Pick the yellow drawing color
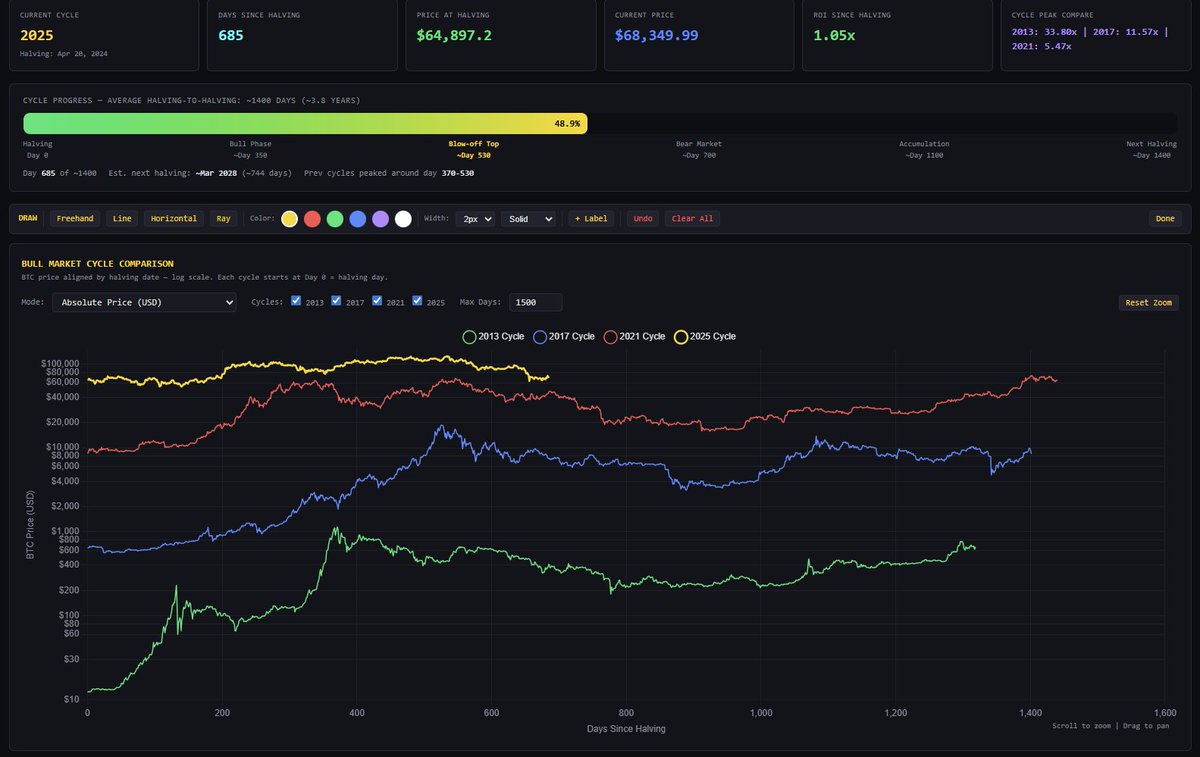The width and height of the screenshot is (1200, 757). 289,218
